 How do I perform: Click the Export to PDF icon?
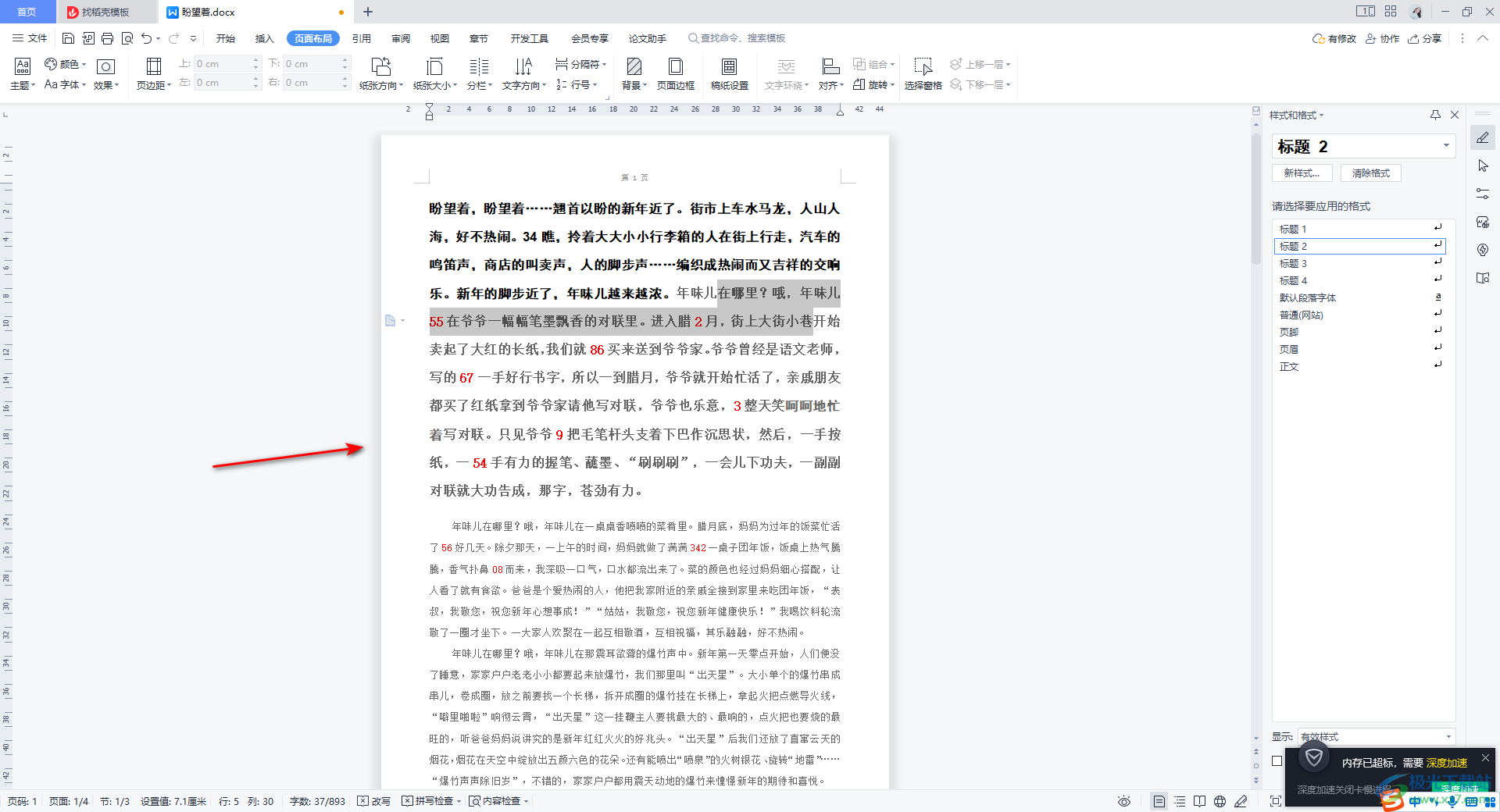(x=88, y=38)
